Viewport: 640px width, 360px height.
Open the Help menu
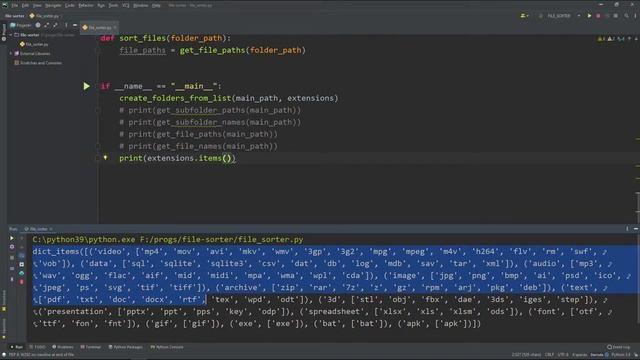[x=156, y=5]
